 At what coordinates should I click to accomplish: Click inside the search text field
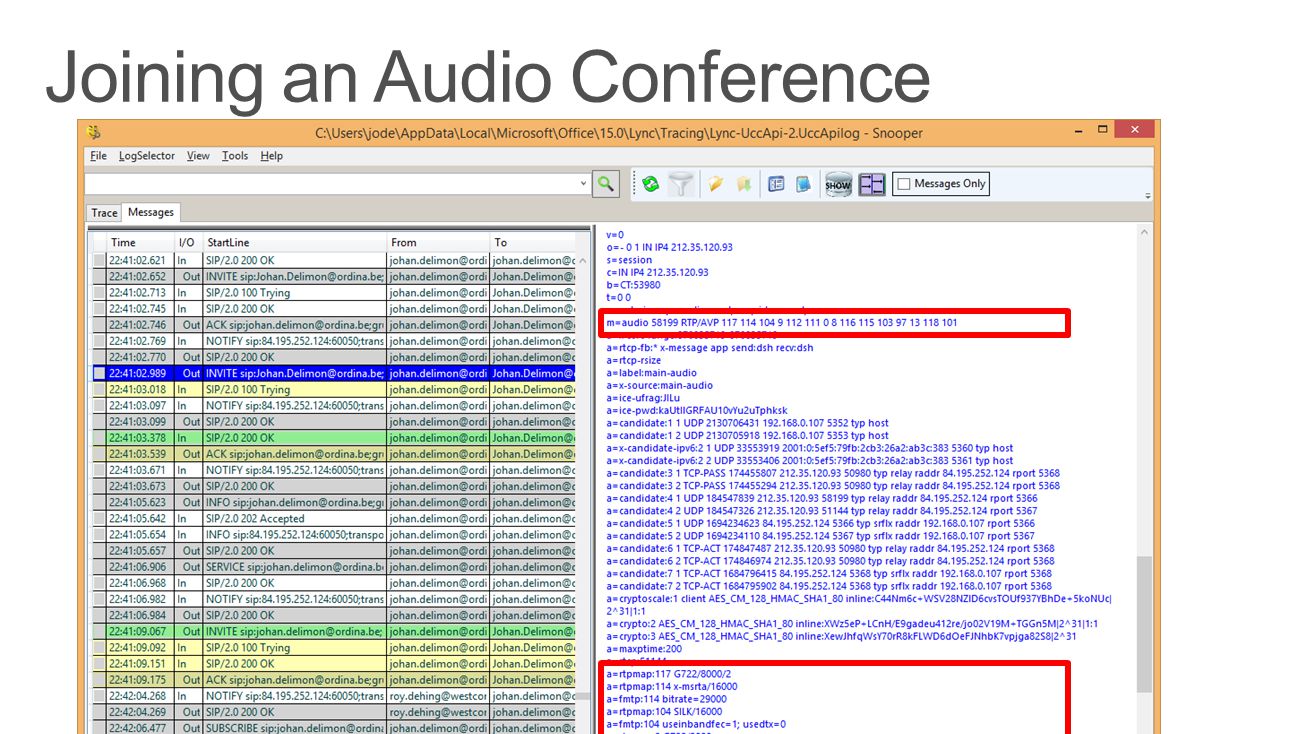(x=332, y=184)
